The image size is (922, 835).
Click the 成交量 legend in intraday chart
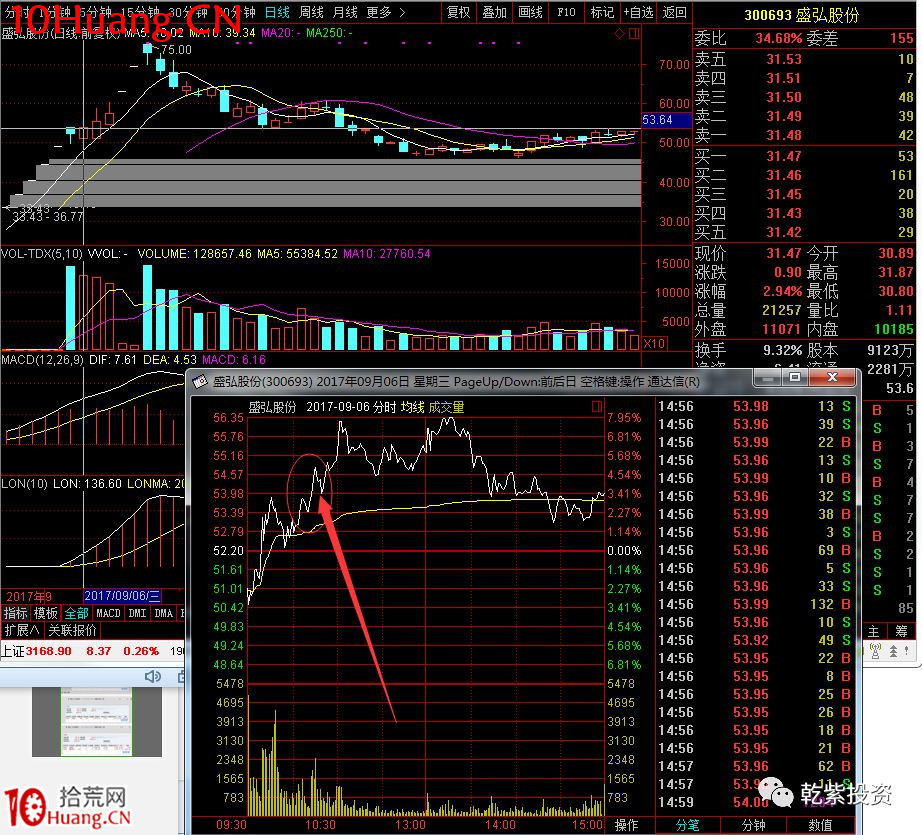[x=446, y=407]
